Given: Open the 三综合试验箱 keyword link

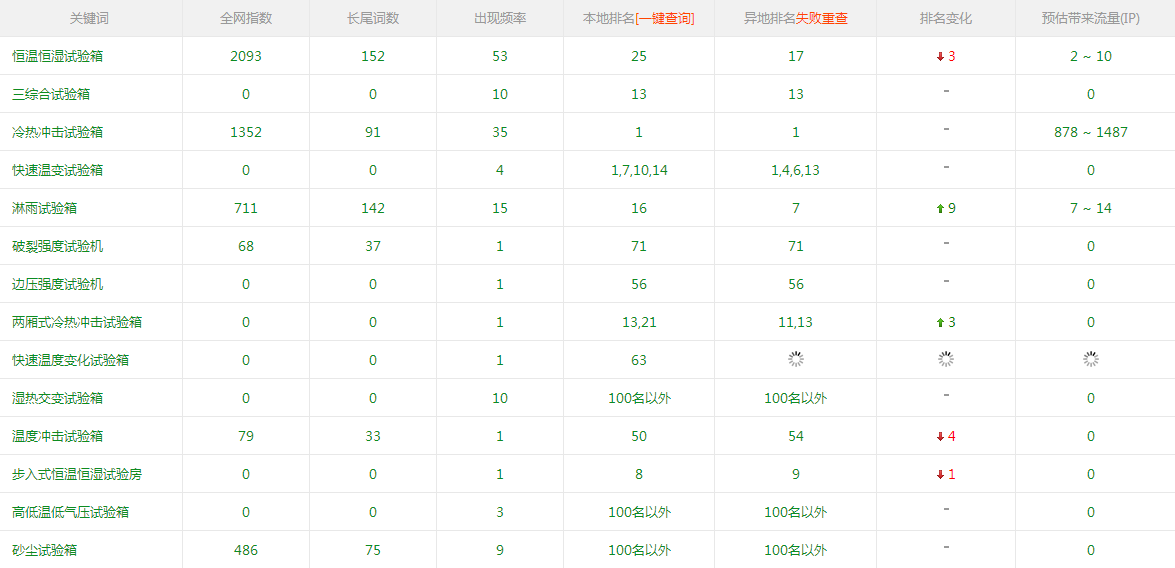Looking at the screenshot, I should (51, 95).
